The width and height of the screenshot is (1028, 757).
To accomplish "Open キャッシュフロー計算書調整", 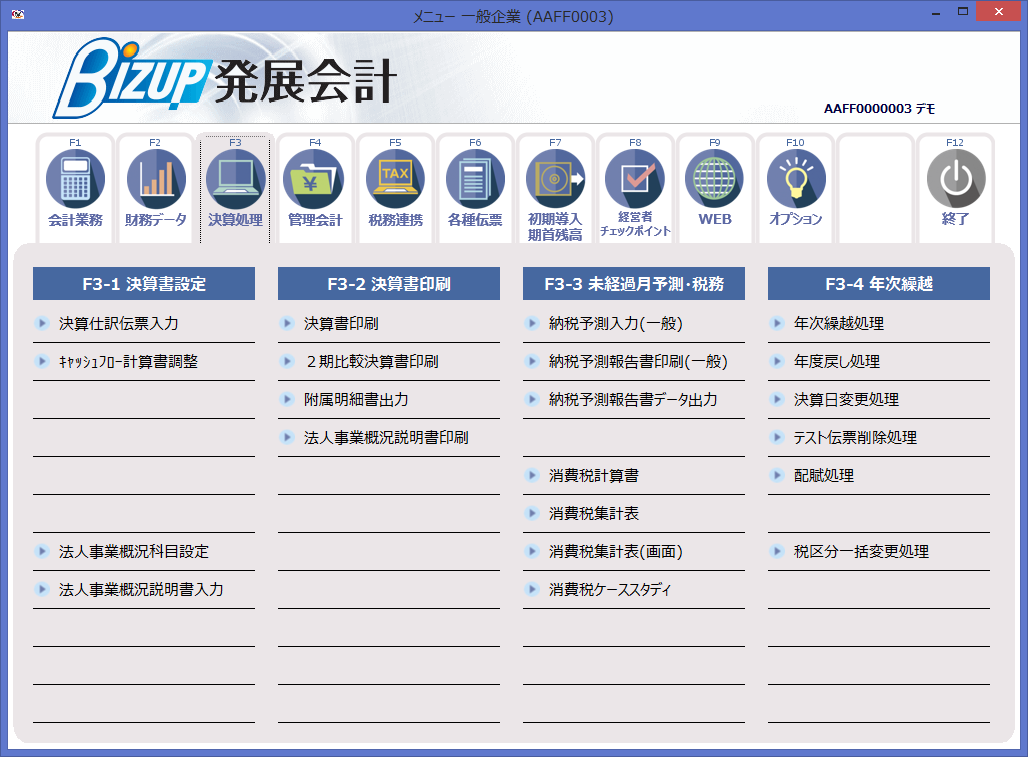I will coord(106,360).
